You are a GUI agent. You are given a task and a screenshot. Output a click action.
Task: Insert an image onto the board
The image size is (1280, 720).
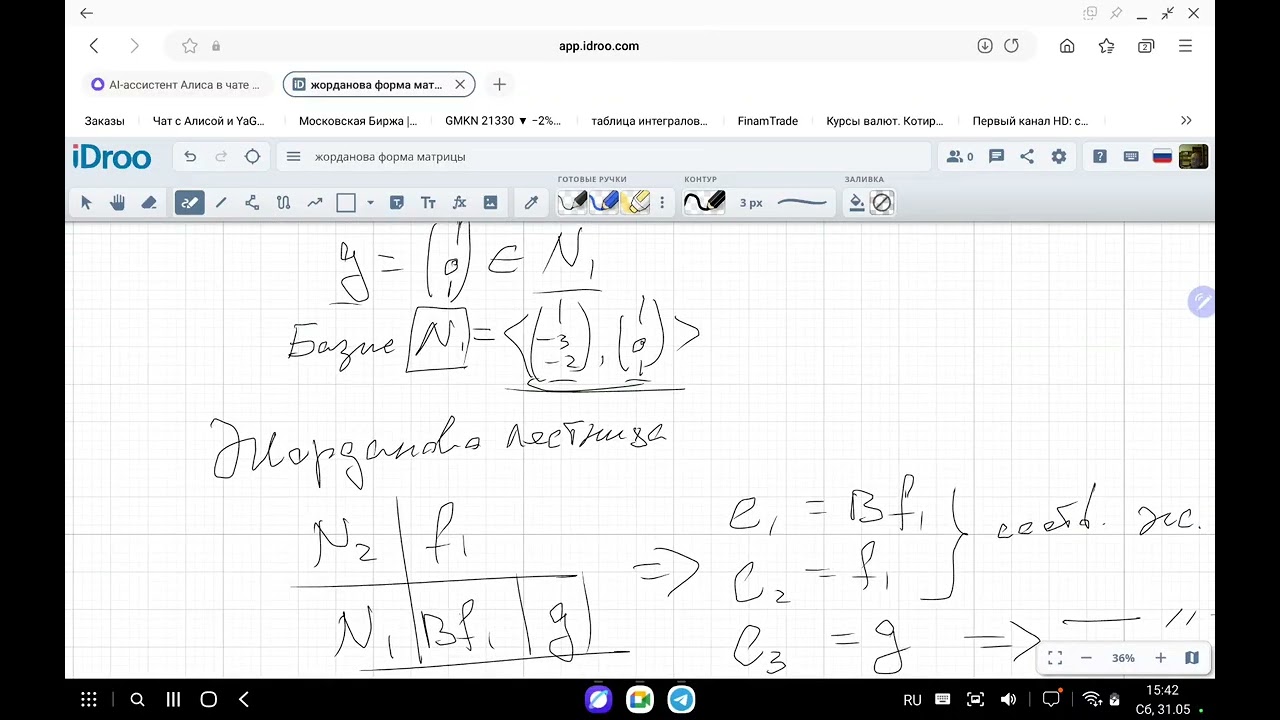[x=490, y=203]
